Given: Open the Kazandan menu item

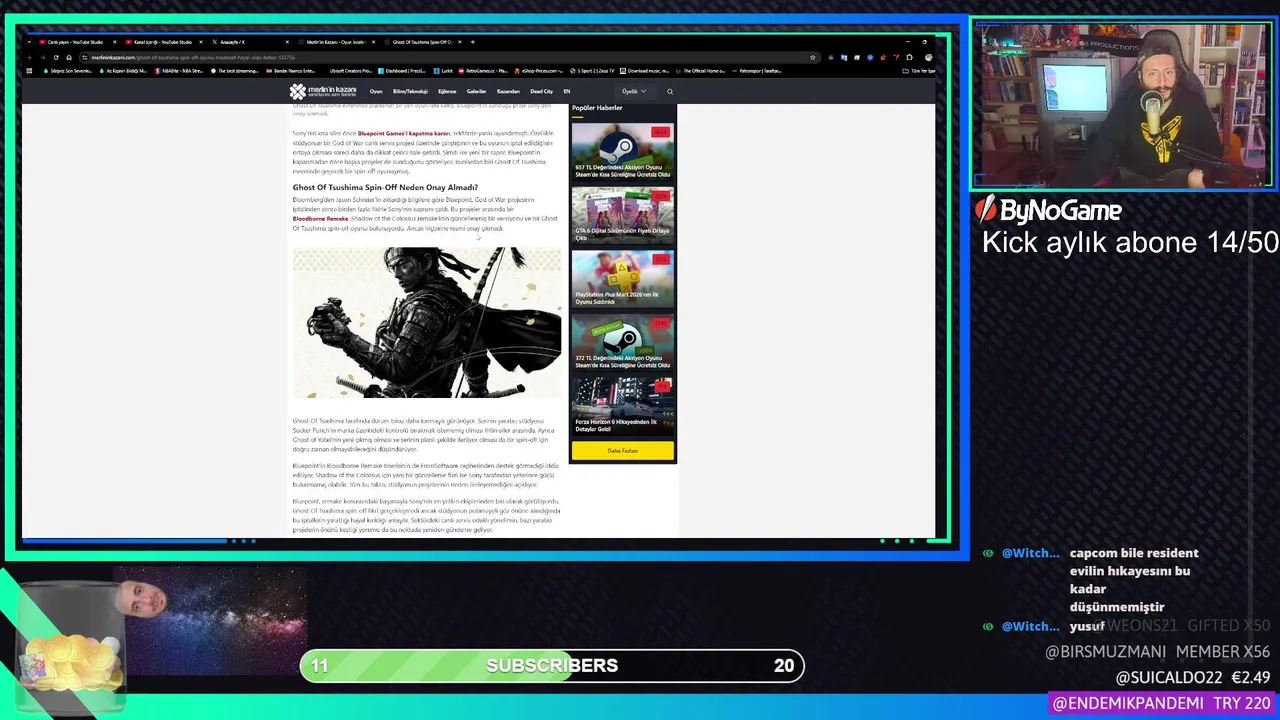Looking at the screenshot, I should click(508, 91).
